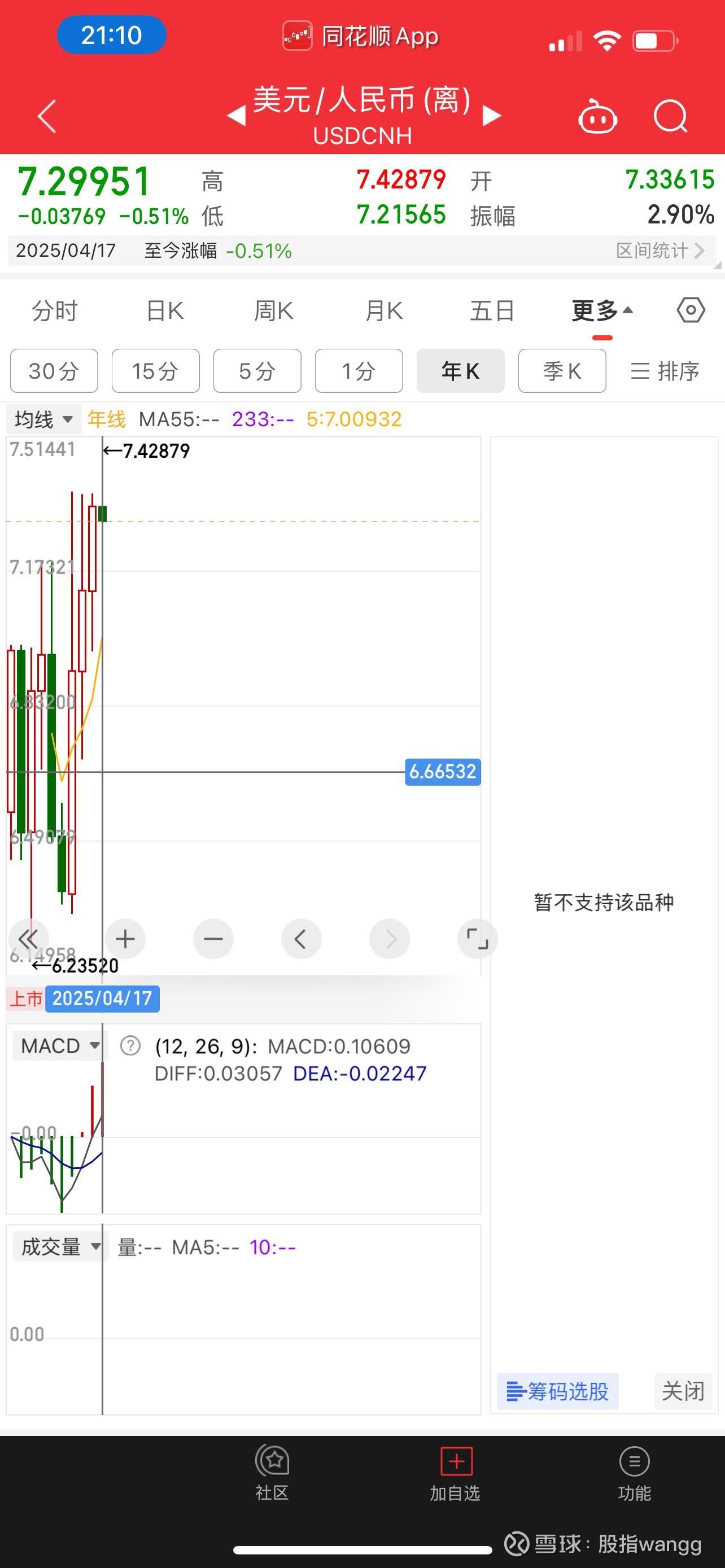Tap 同花顺 App return pill

[x=361, y=36]
